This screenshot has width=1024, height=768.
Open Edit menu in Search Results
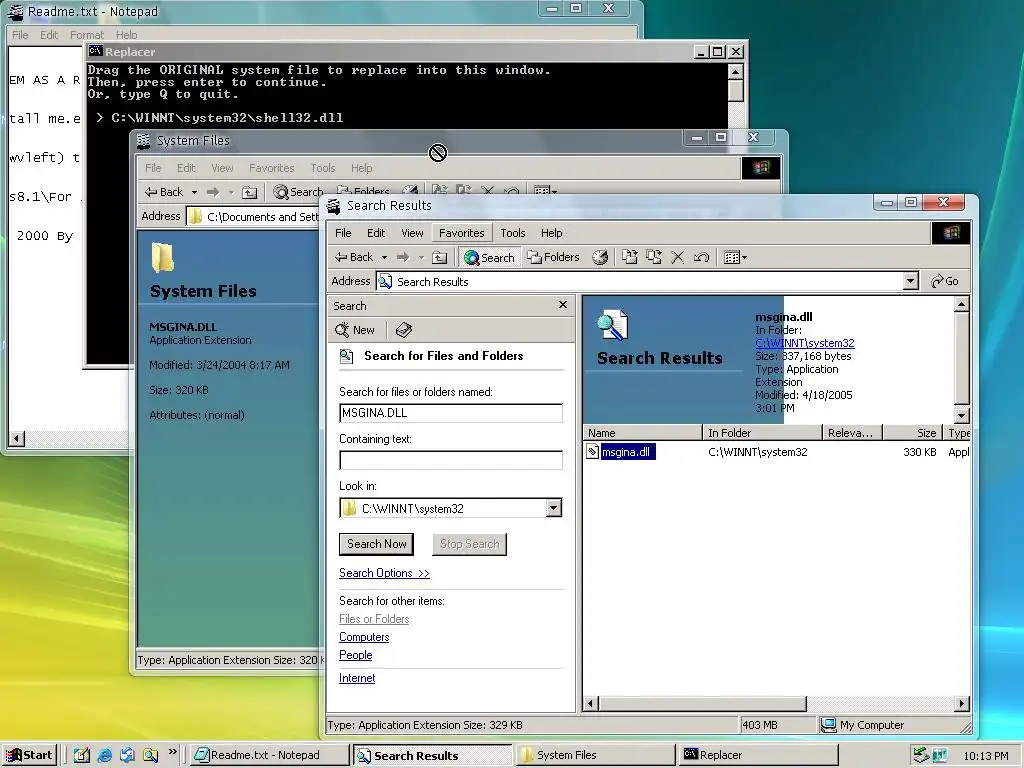tap(376, 233)
